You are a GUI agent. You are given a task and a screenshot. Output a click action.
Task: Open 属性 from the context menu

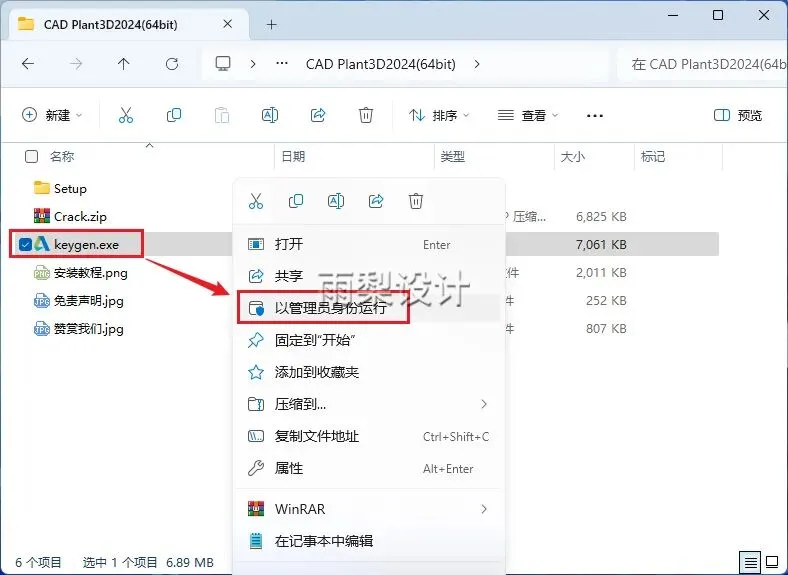[x=369, y=468]
